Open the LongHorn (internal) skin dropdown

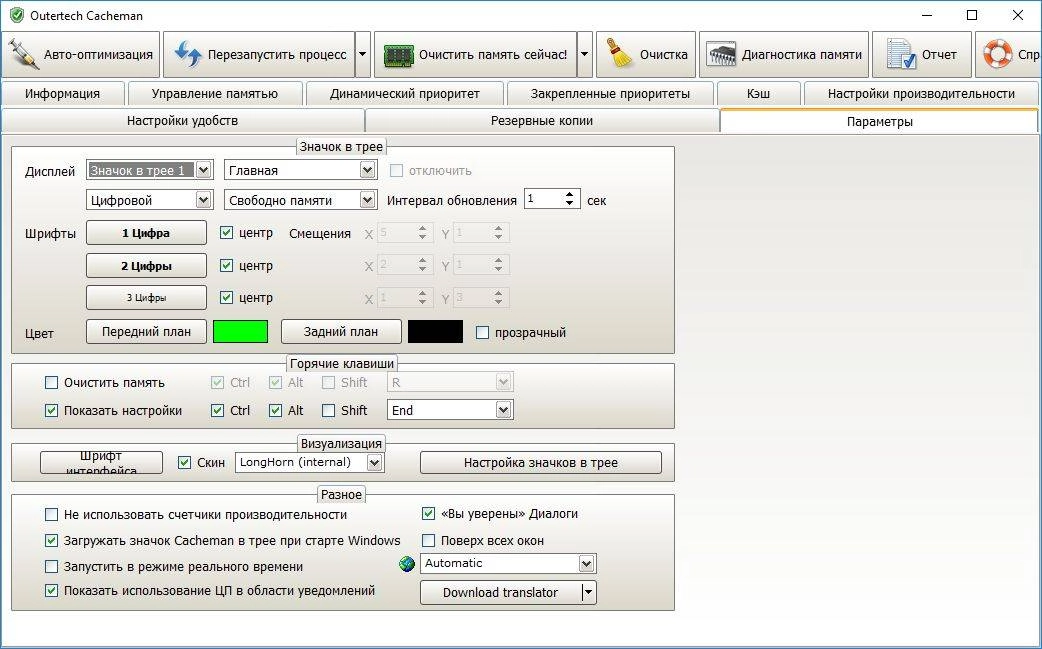[375, 462]
